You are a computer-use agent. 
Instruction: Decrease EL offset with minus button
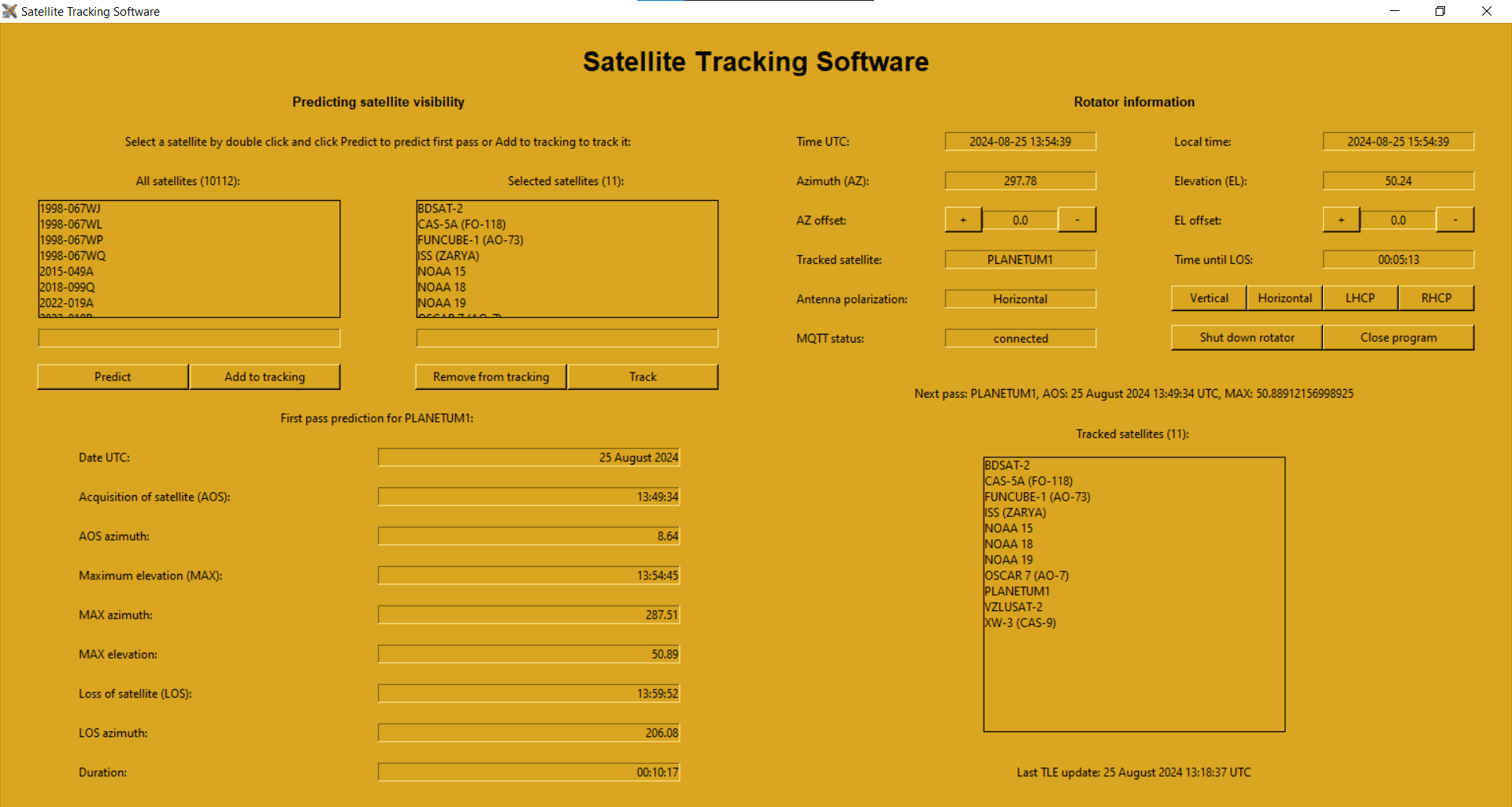tap(1455, 220)
